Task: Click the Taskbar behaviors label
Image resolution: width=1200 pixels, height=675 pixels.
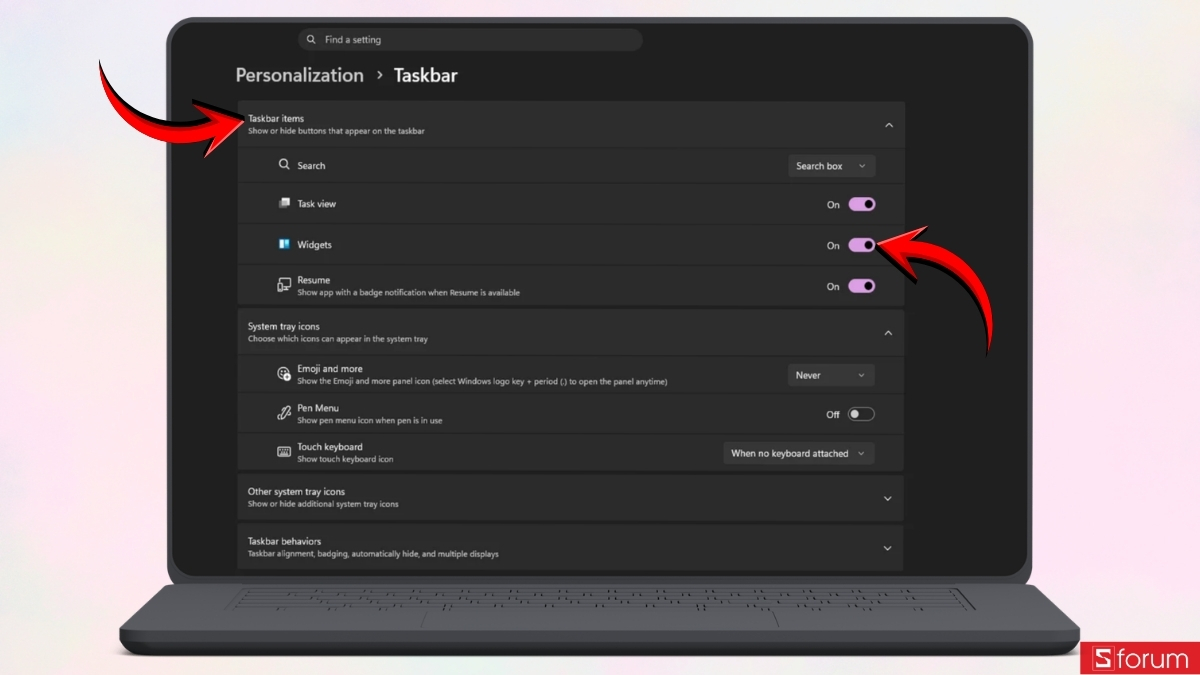Action: (x=285, y=541)
